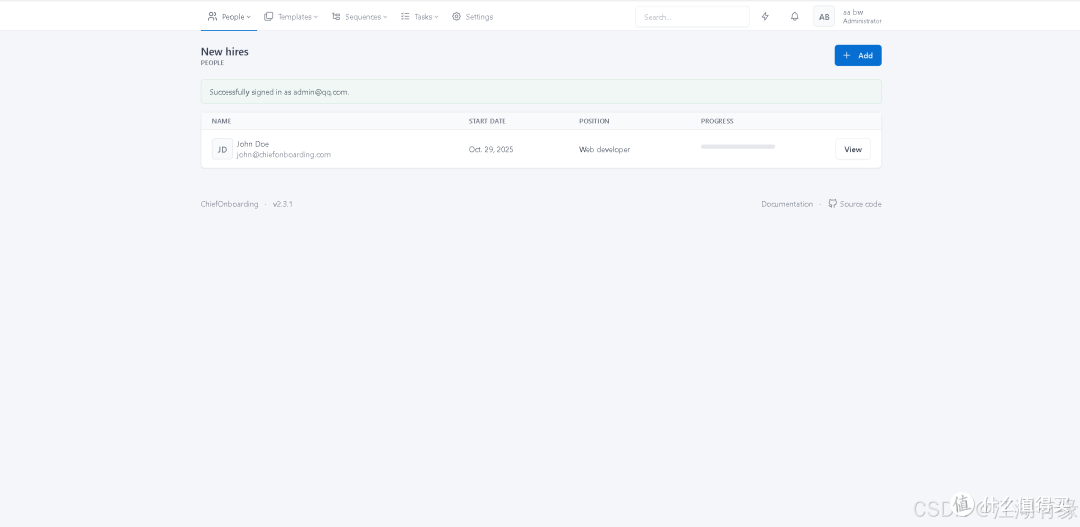
Task: Click john@chiefonboarding.com email
Action: click(284, 155)
